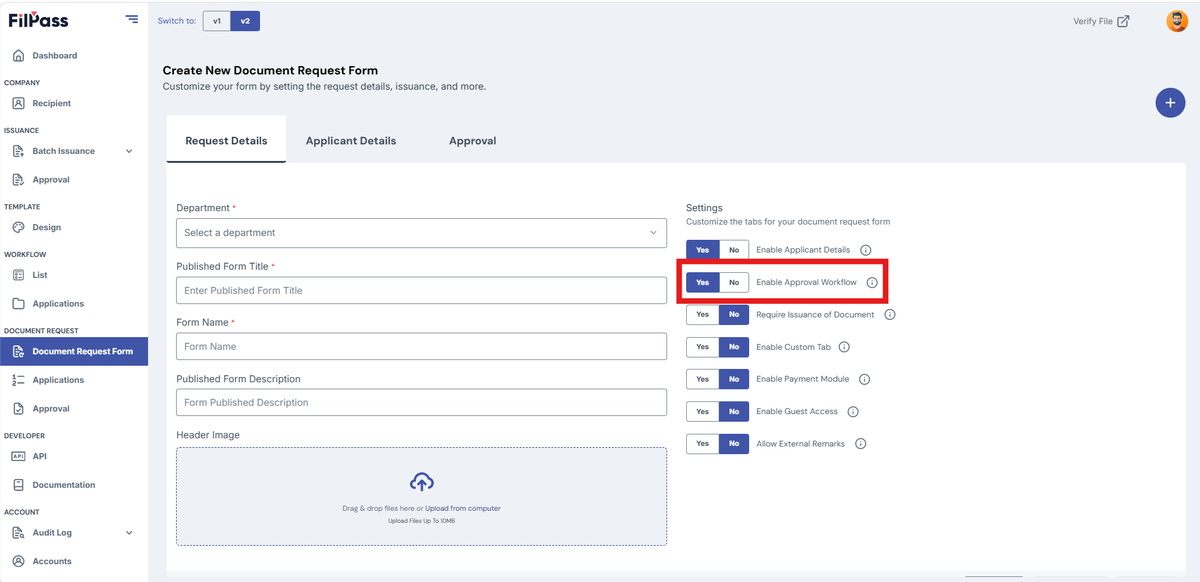Set Allow External Remarks to Yes
This screenshot has width=1200, height=582.
pos(703,443)
